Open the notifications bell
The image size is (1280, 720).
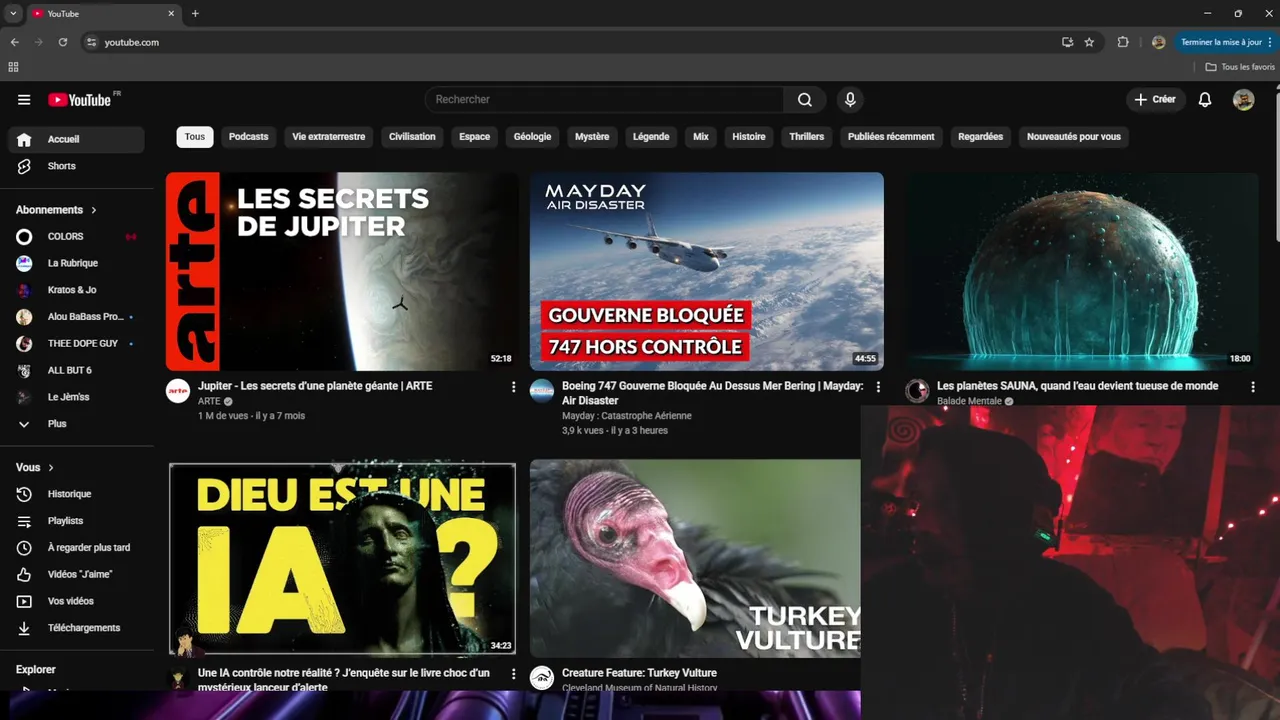click(x=1205, y=99)
